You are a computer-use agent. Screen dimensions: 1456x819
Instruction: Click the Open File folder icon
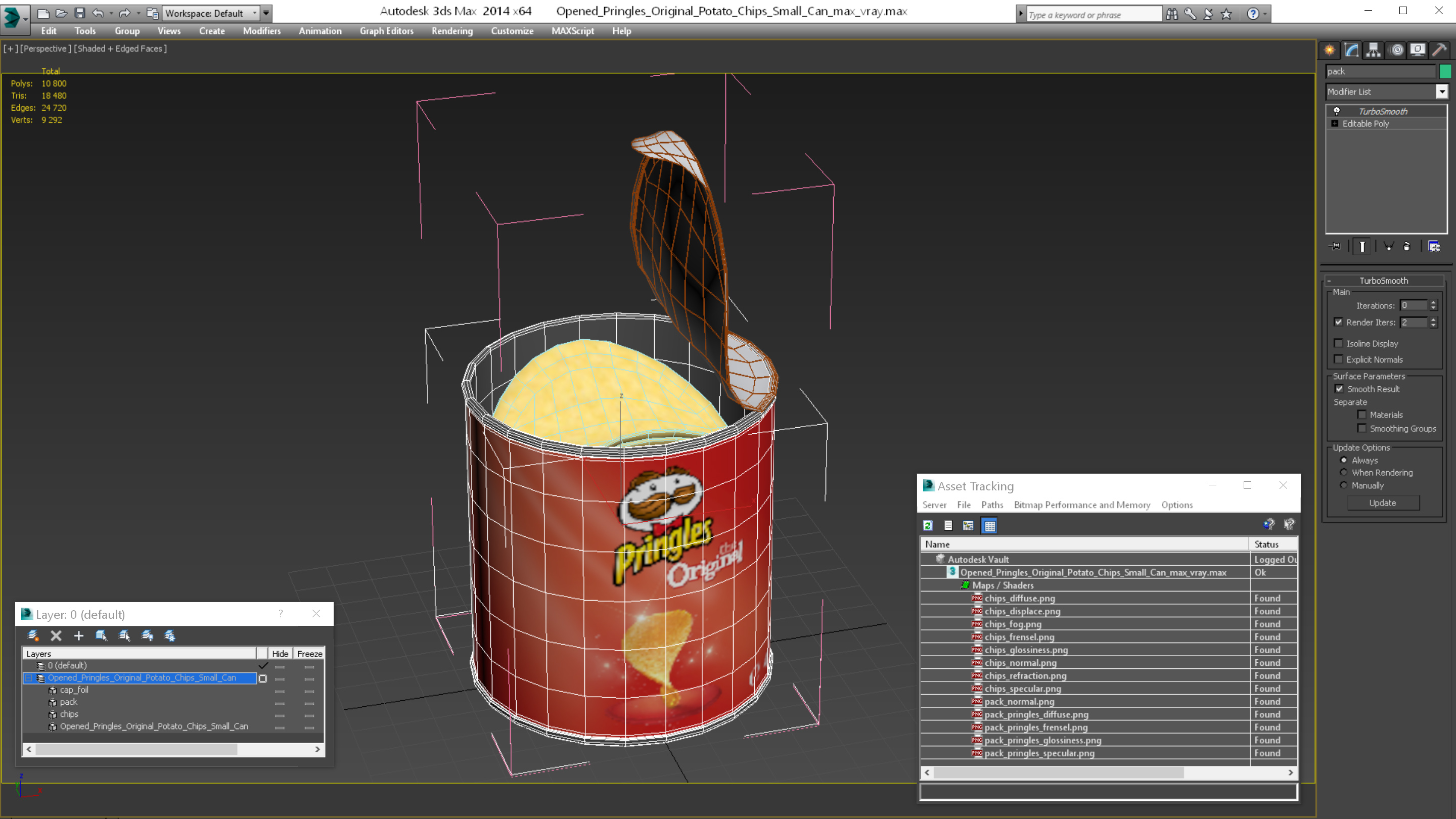point(61,13)
